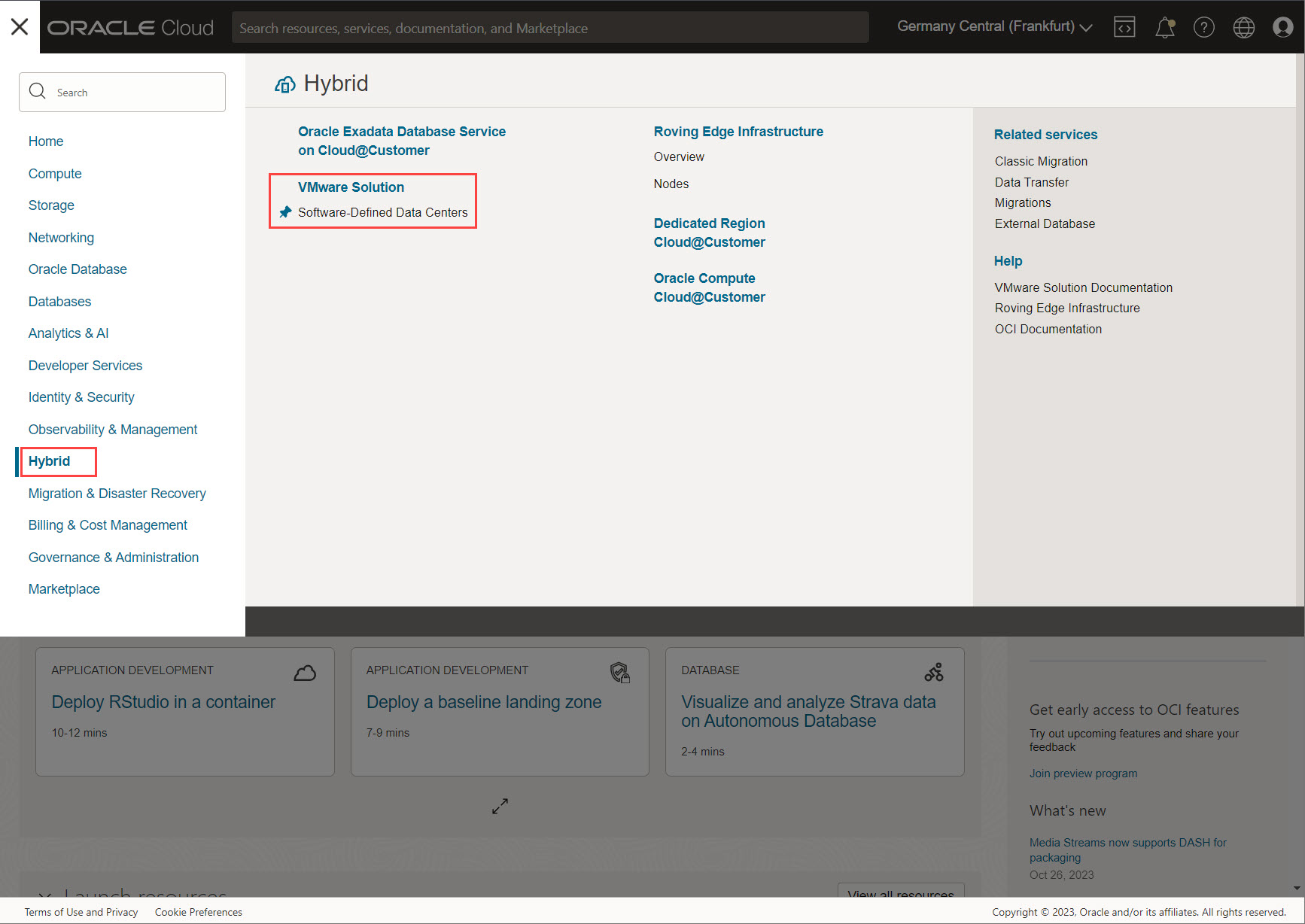Open Classic Migration related service
The height and width of the screenshot is (924, 1305).
1041,161
